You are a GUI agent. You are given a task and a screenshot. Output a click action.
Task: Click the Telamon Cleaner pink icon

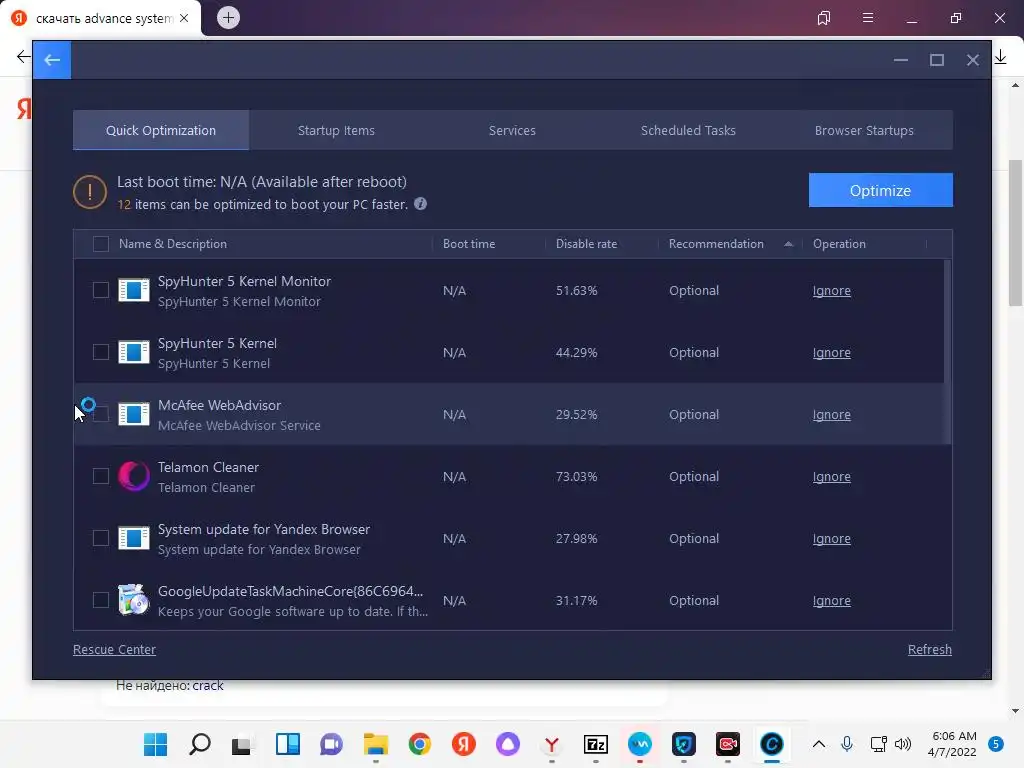134,476
